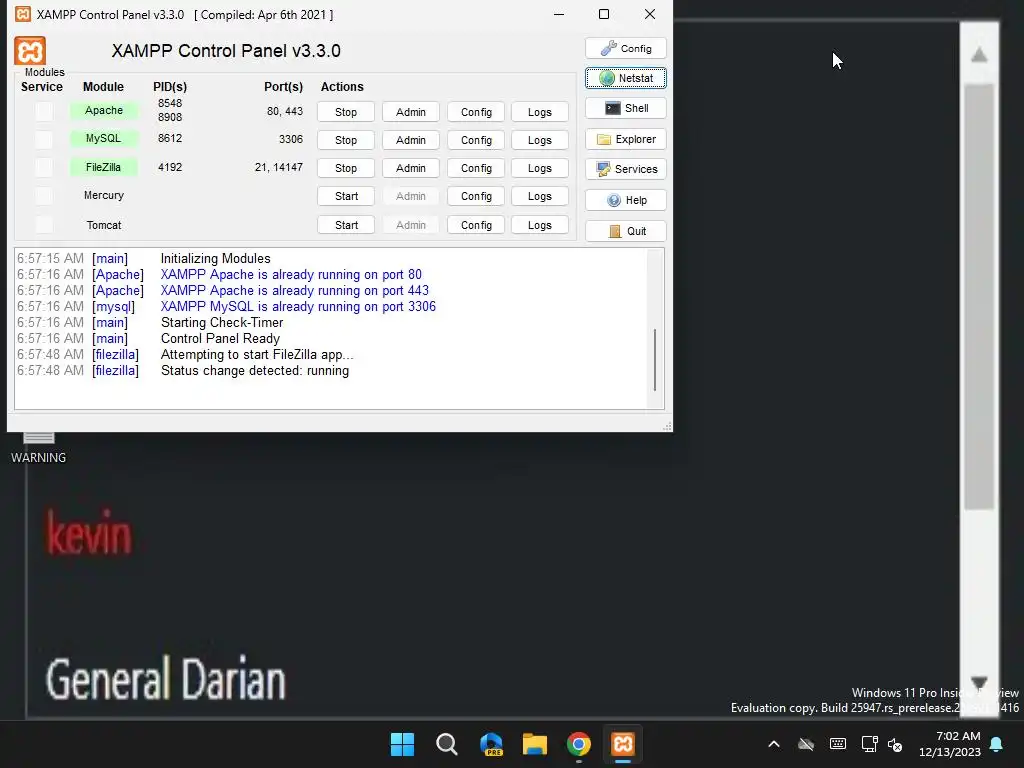Open Apache Admin page

tap(411, 112)
